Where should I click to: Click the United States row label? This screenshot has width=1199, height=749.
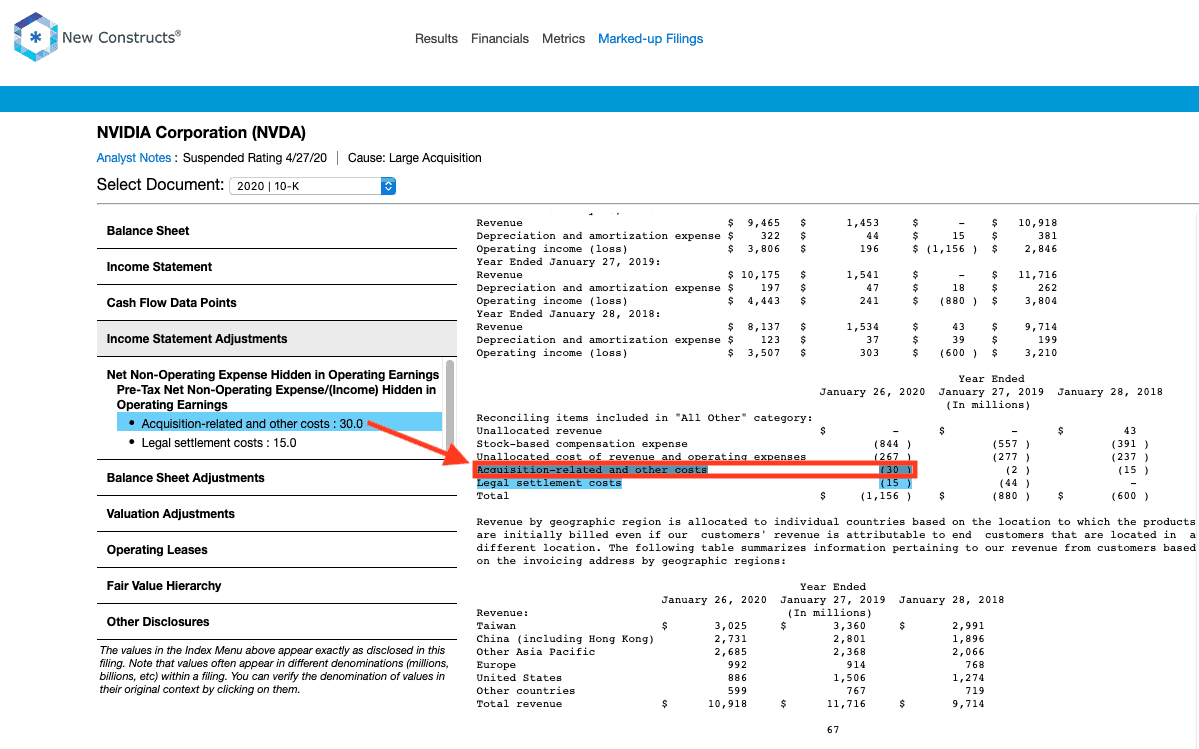tap(519, 678)
